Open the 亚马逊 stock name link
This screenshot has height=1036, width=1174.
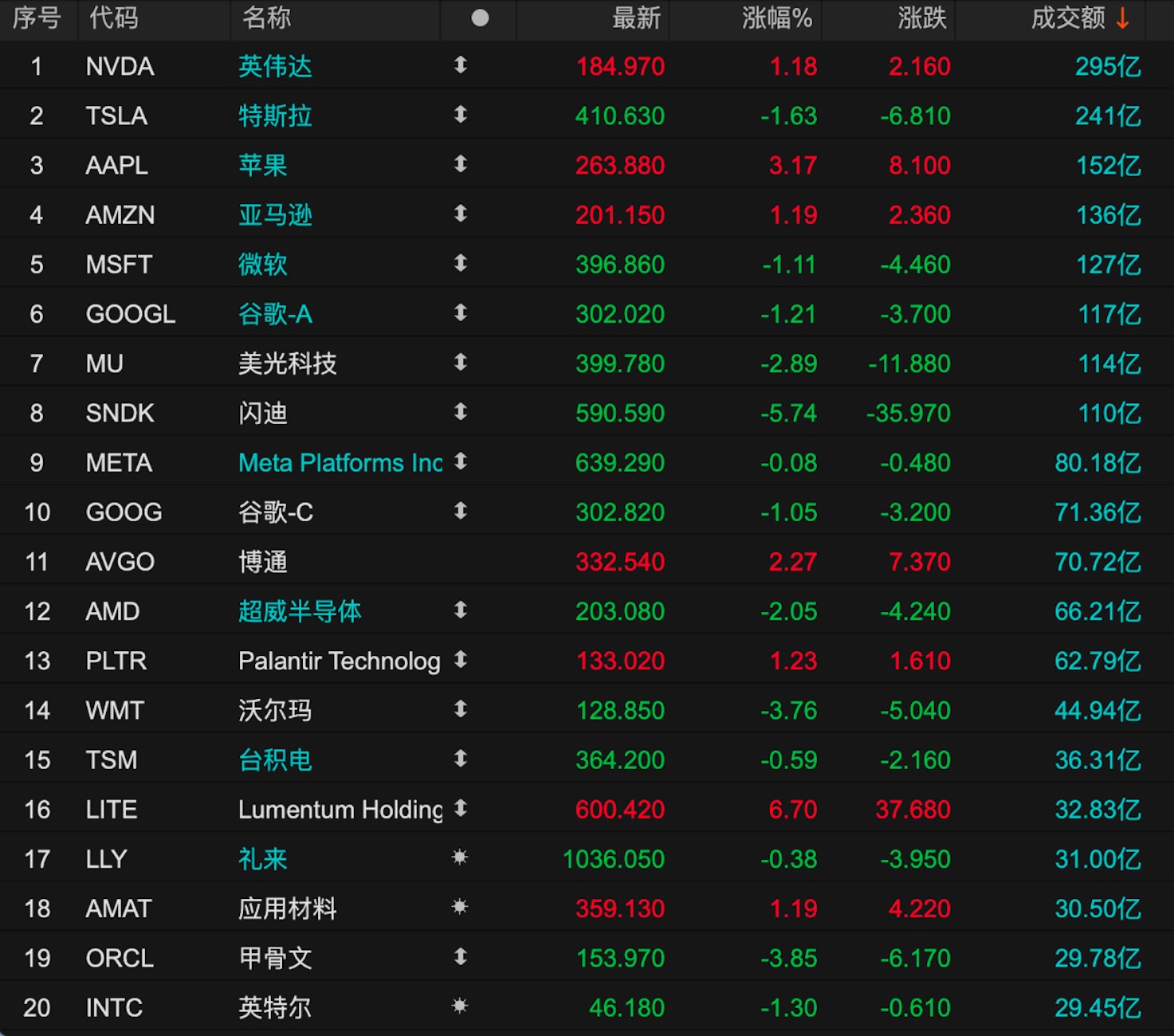276,214
